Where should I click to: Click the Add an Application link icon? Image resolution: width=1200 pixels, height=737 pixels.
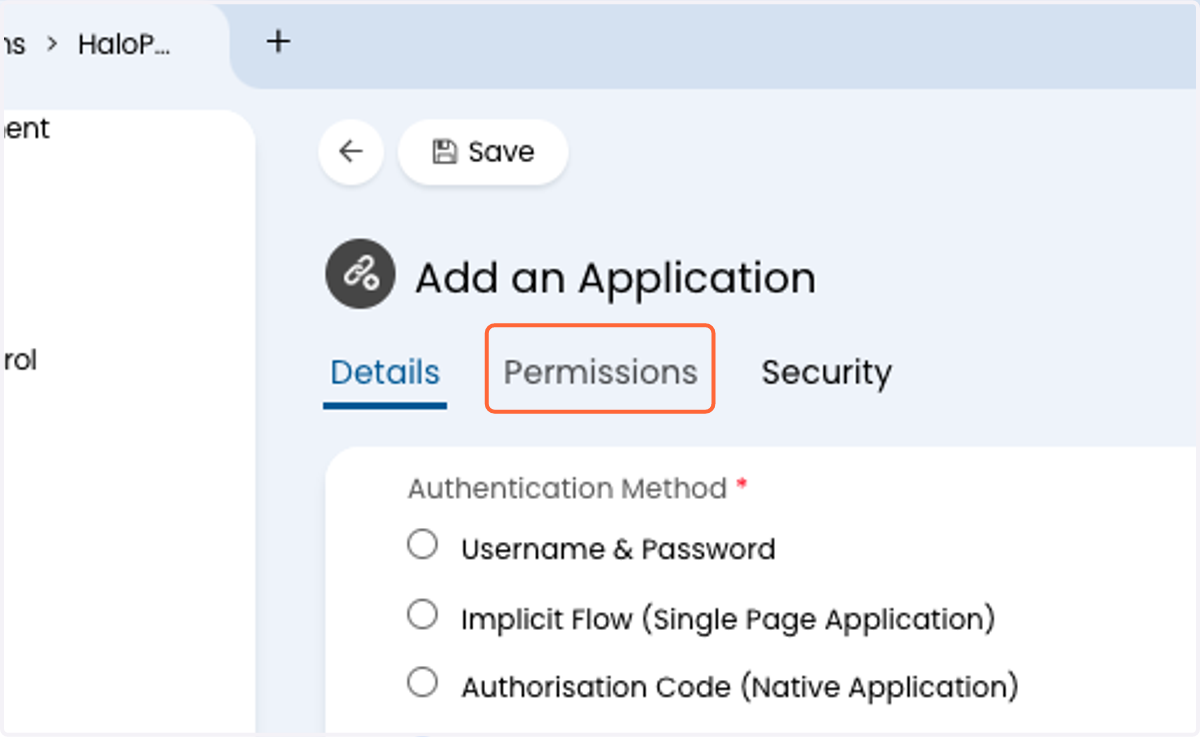(361, 273)
